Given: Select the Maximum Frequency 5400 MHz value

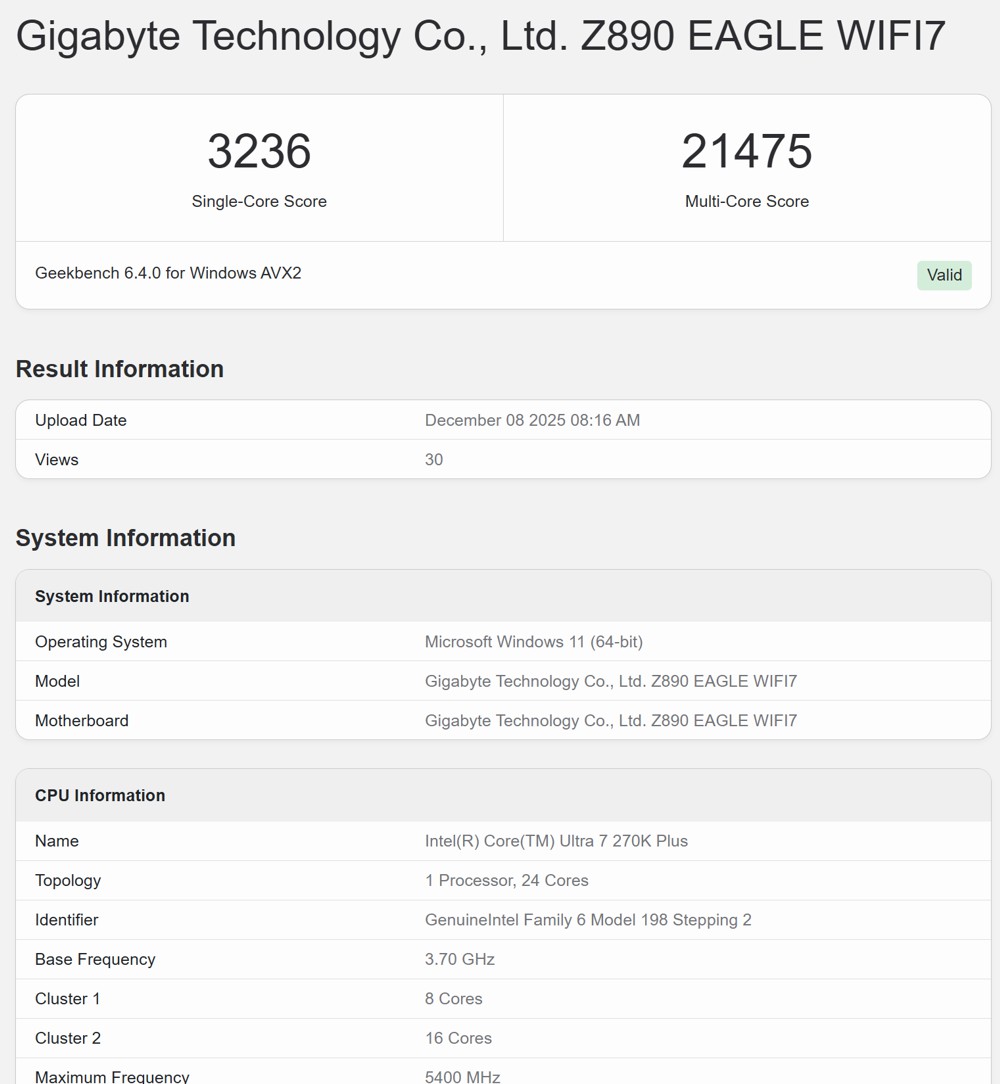Looking at the screenshot, I should [x=462, y=1076].
